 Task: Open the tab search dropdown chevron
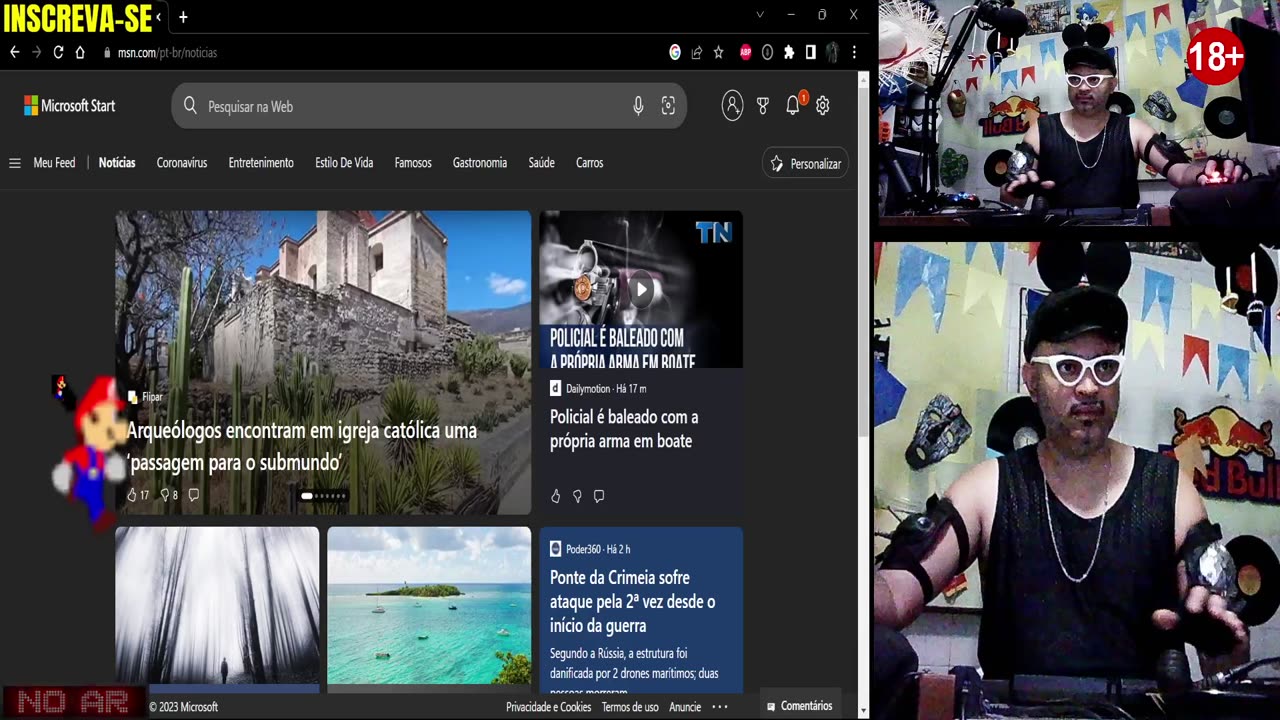tap(760, 15)
